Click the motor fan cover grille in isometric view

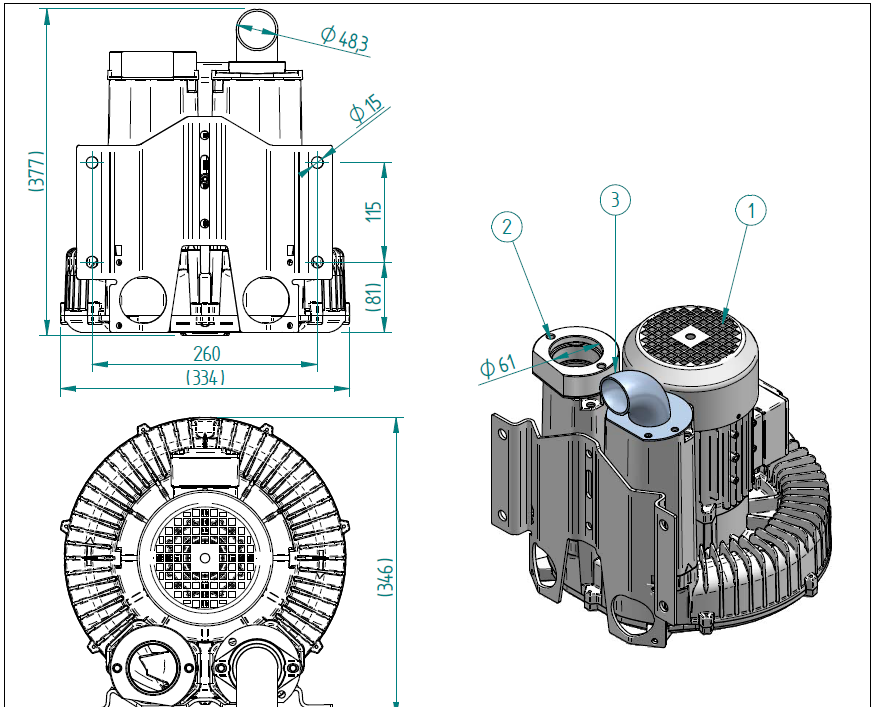(690, 336)
